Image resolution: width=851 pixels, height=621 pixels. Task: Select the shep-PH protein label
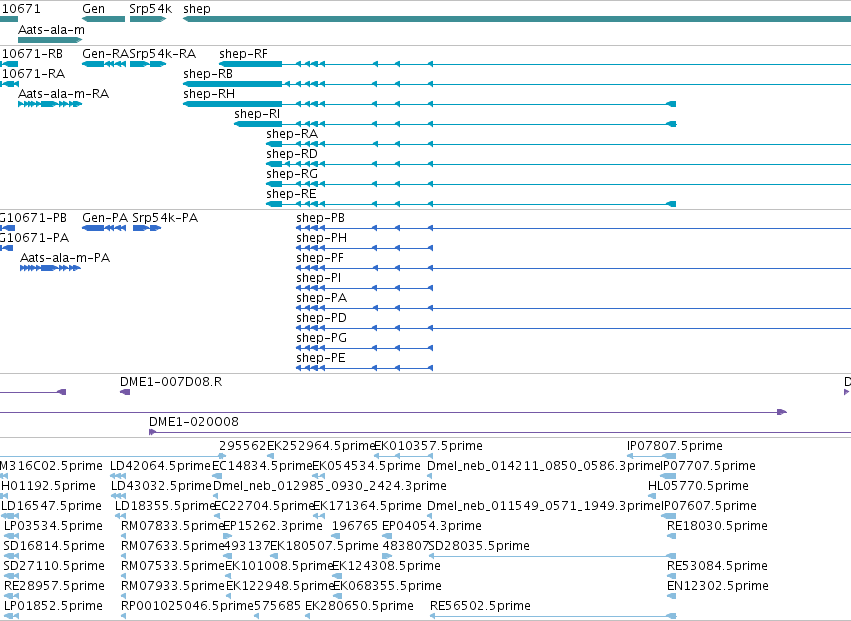click(x=321, y=238)
